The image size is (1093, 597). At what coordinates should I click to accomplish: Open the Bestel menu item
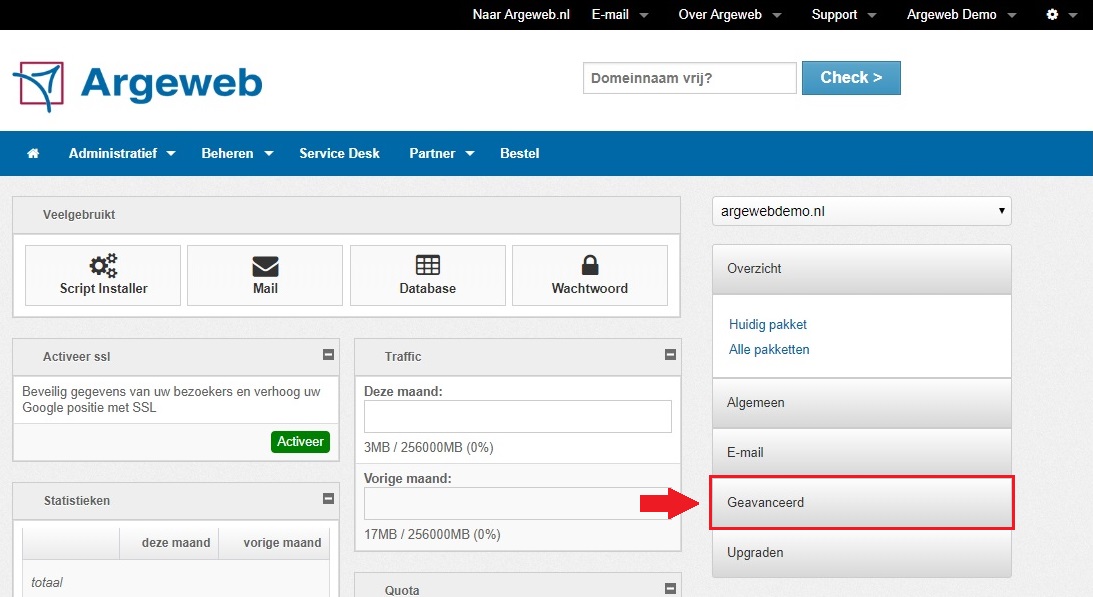[x=519, y=153]
